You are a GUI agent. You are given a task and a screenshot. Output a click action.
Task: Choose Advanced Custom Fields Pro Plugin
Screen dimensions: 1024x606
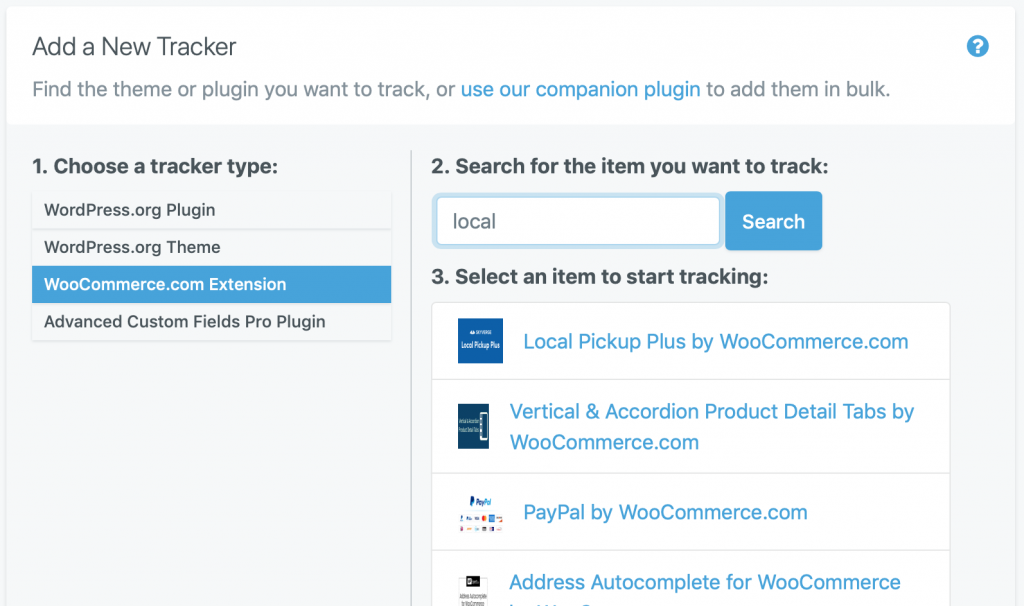coord(212,322)
